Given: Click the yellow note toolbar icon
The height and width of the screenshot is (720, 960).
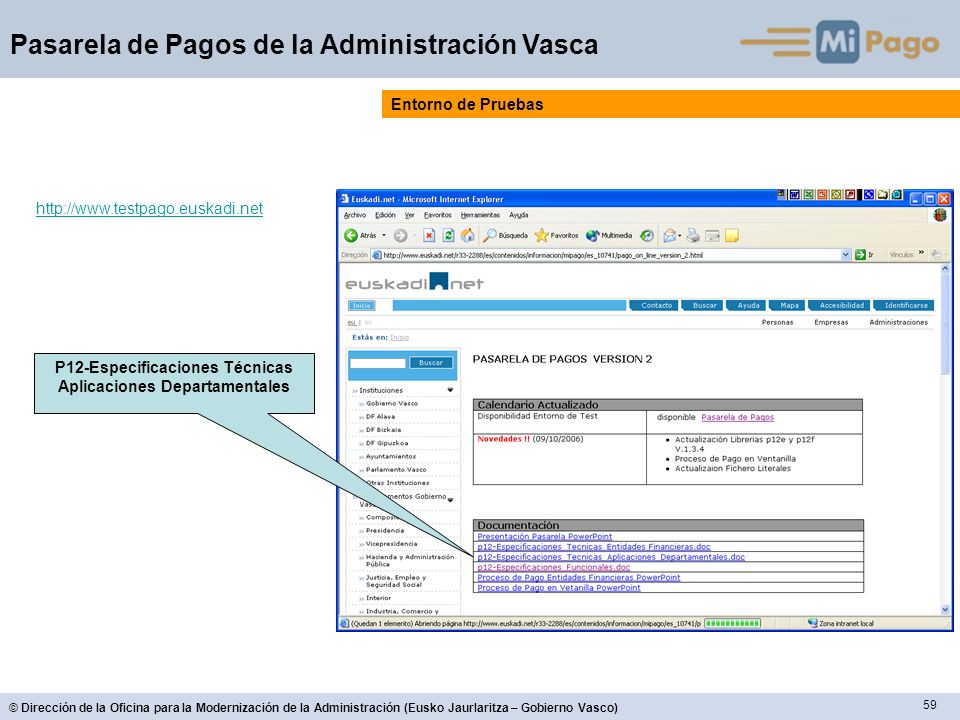Looking at the screenshot, I should pyautogui.click(x=732, y=236).
